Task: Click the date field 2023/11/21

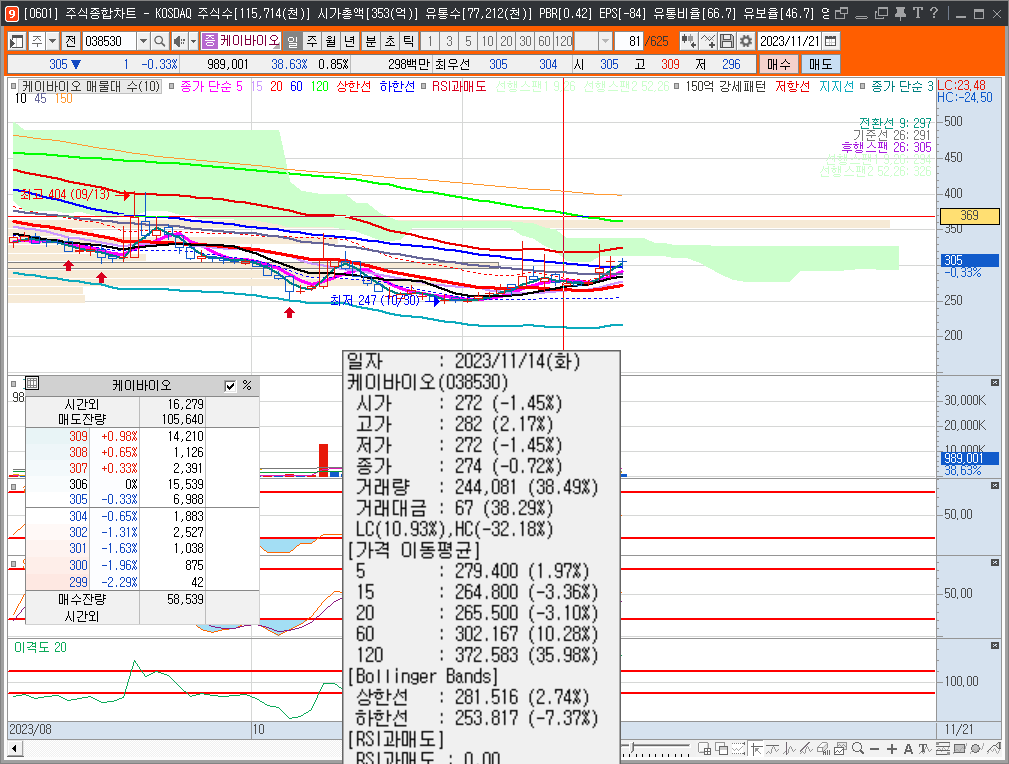Action: (x=790, y=41)
